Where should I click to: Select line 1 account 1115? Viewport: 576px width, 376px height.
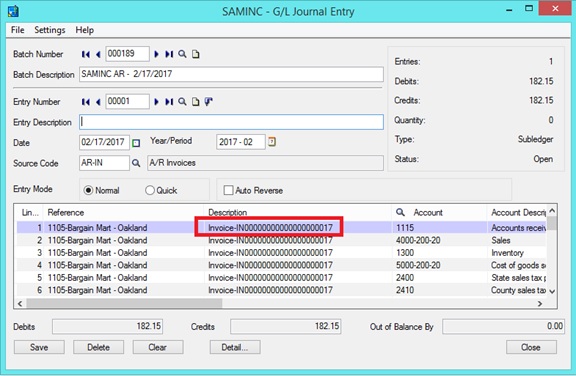tap(439, 228)
